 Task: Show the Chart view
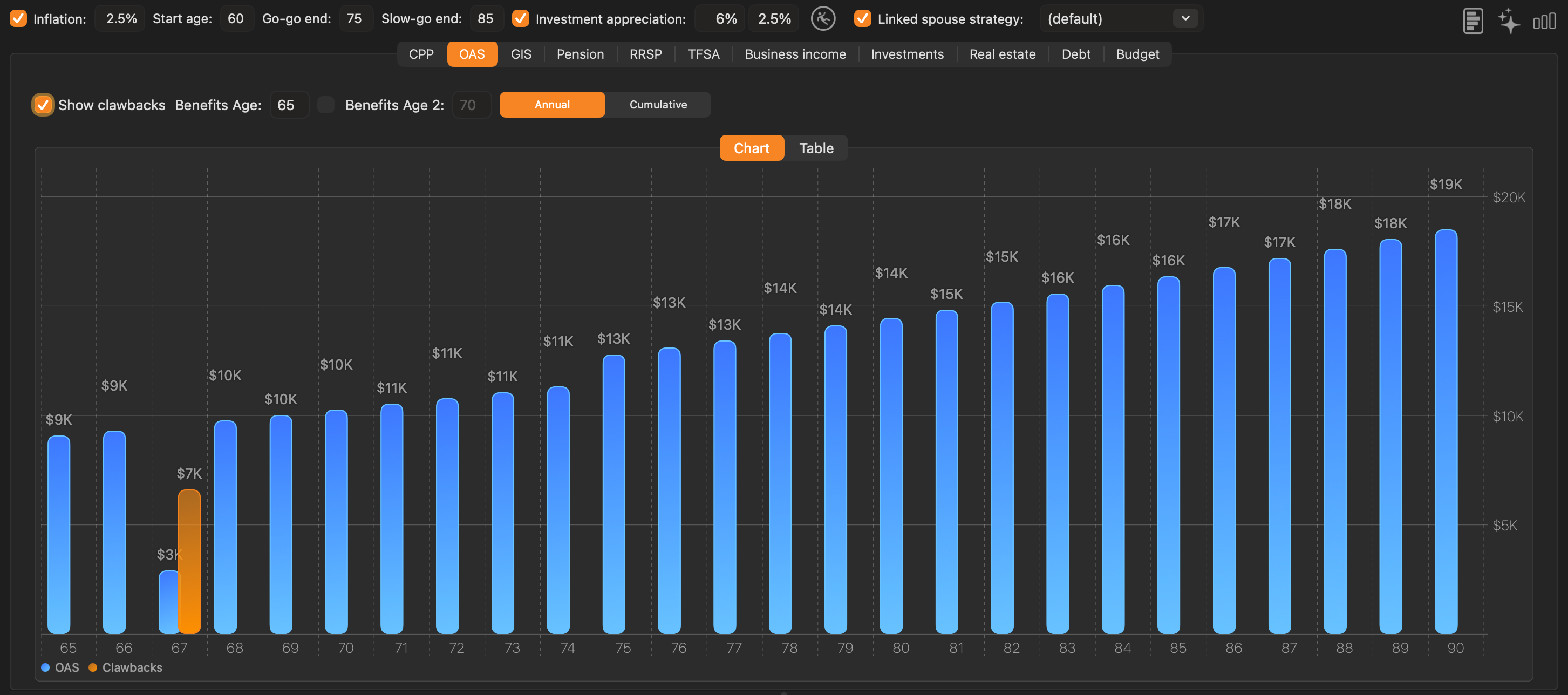coord(752,148)
